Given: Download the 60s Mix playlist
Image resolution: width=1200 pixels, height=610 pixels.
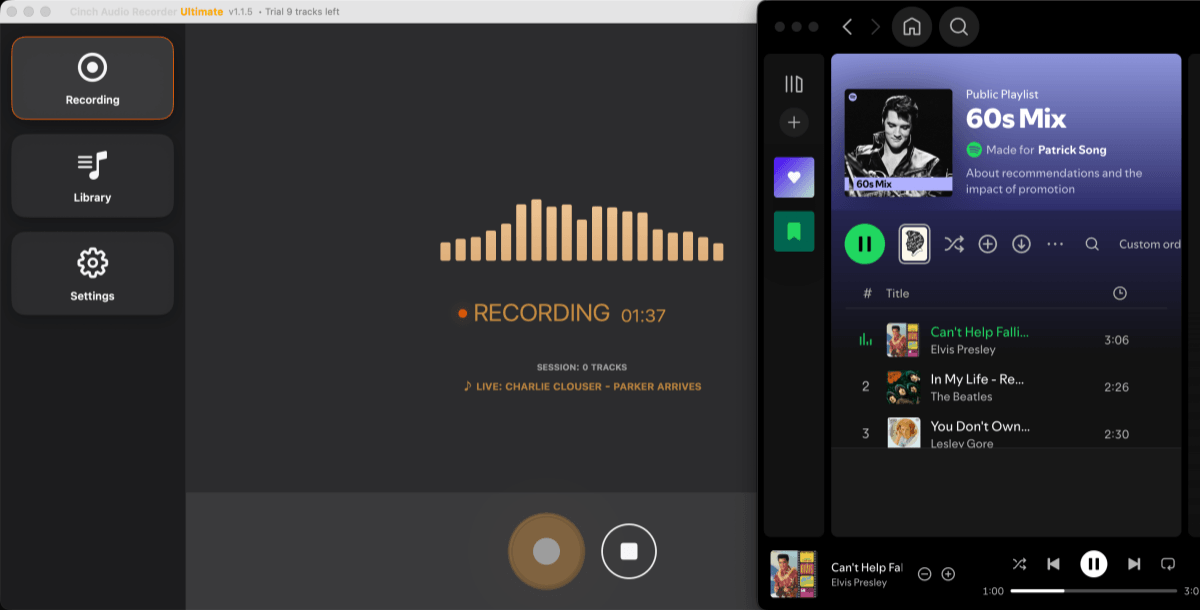Looking at the screenshot, I should [1021, 244].
